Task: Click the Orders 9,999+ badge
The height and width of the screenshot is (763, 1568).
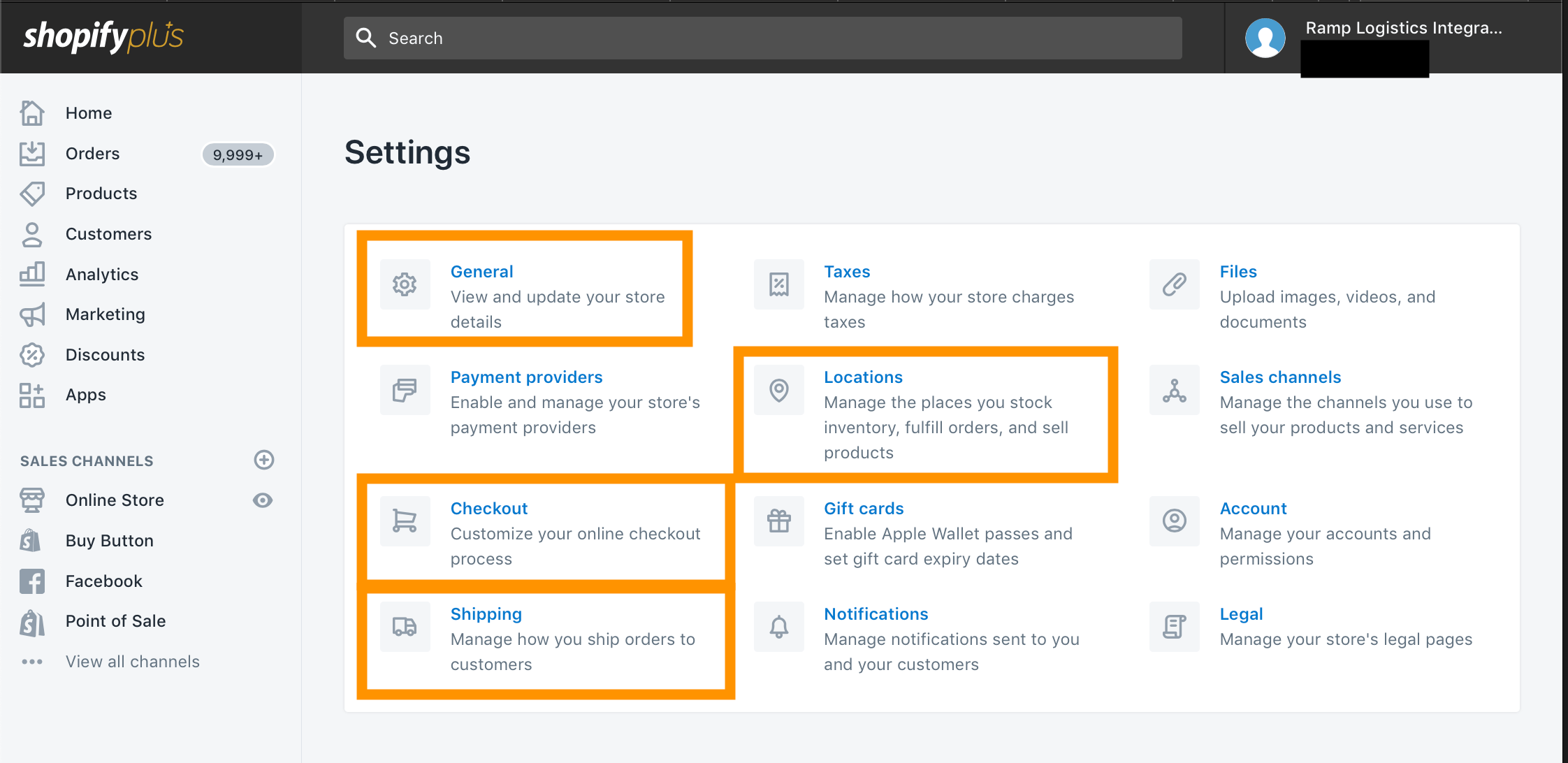Action: point(238,154)
